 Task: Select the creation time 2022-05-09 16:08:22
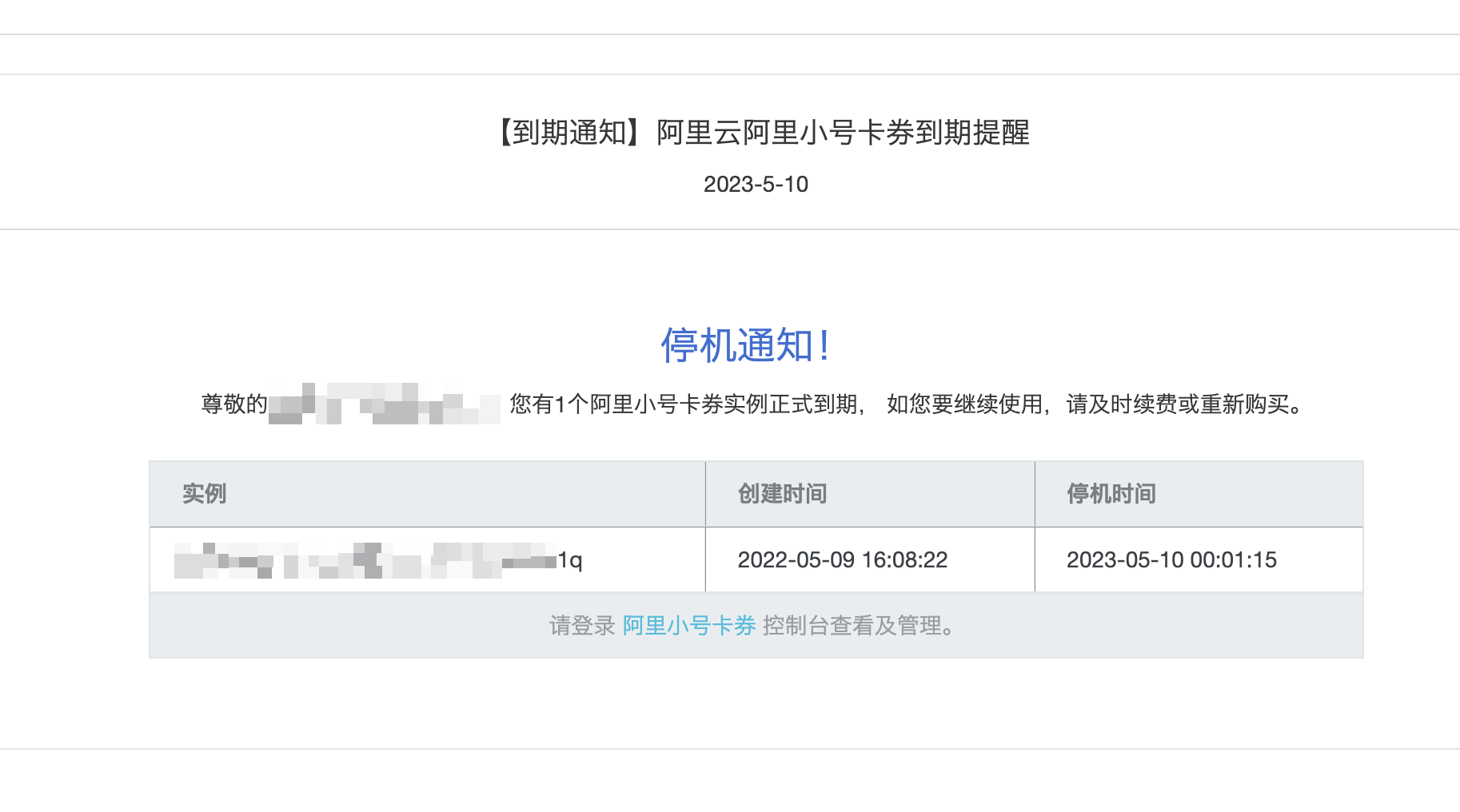(x=842, y=560)
